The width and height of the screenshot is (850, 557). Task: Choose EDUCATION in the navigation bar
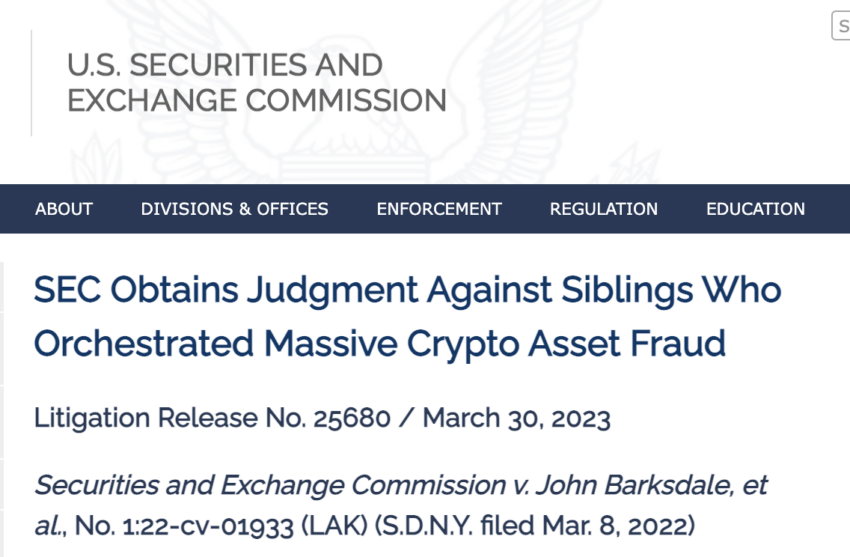755,209
